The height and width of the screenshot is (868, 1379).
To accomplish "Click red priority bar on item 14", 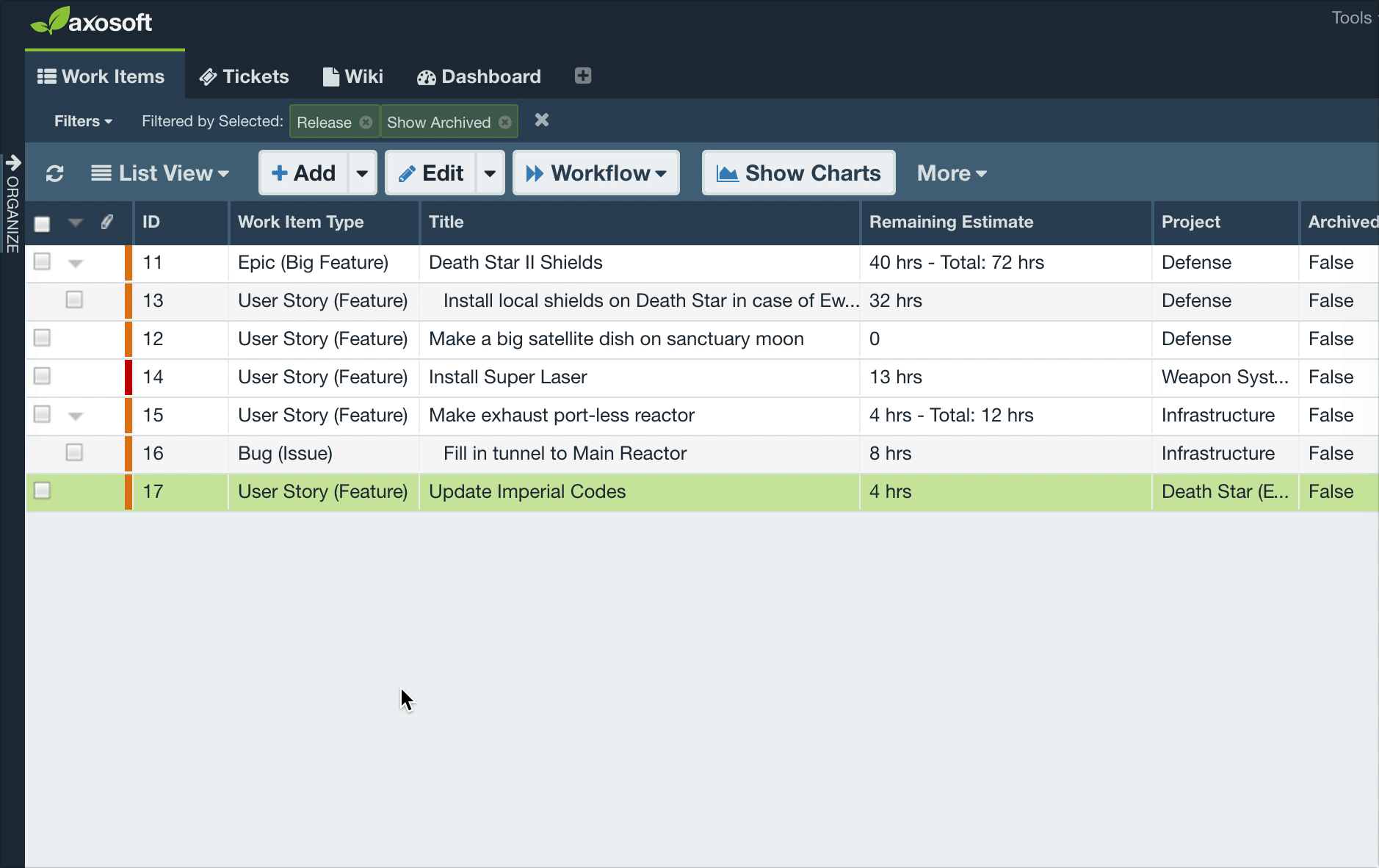I will (129, 377).
